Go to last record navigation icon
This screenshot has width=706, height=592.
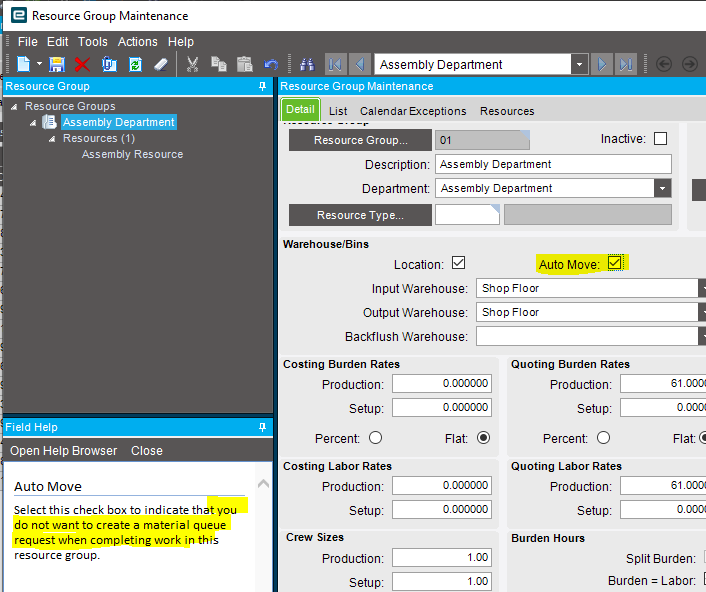click(626, 64)
